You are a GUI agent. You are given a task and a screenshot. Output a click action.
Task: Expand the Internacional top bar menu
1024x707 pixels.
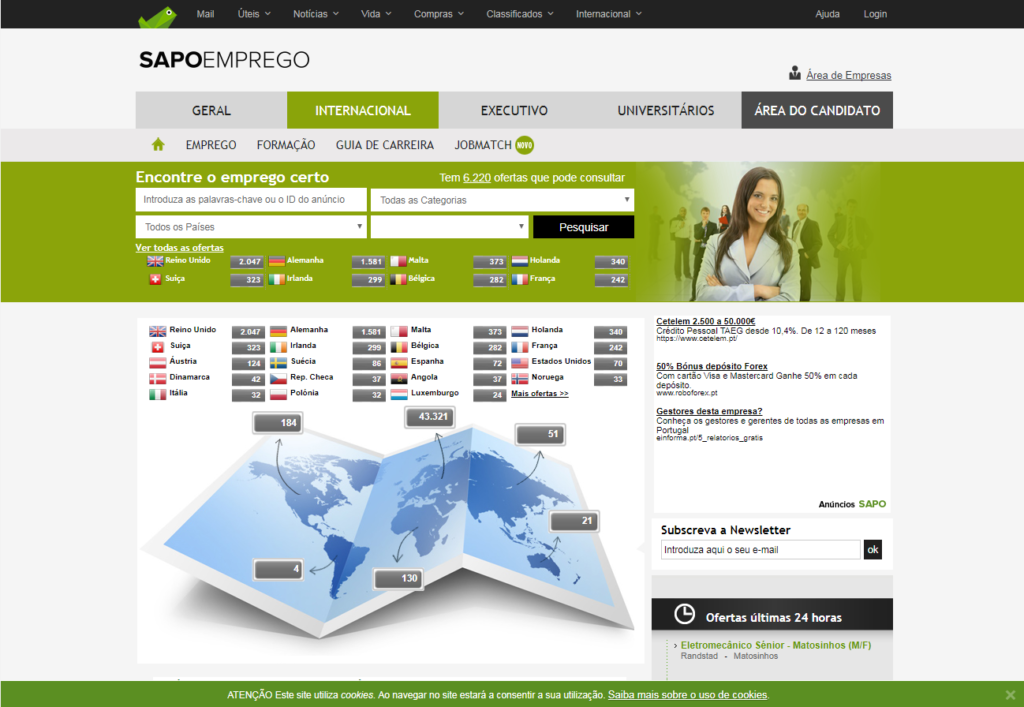coord(609,14)
